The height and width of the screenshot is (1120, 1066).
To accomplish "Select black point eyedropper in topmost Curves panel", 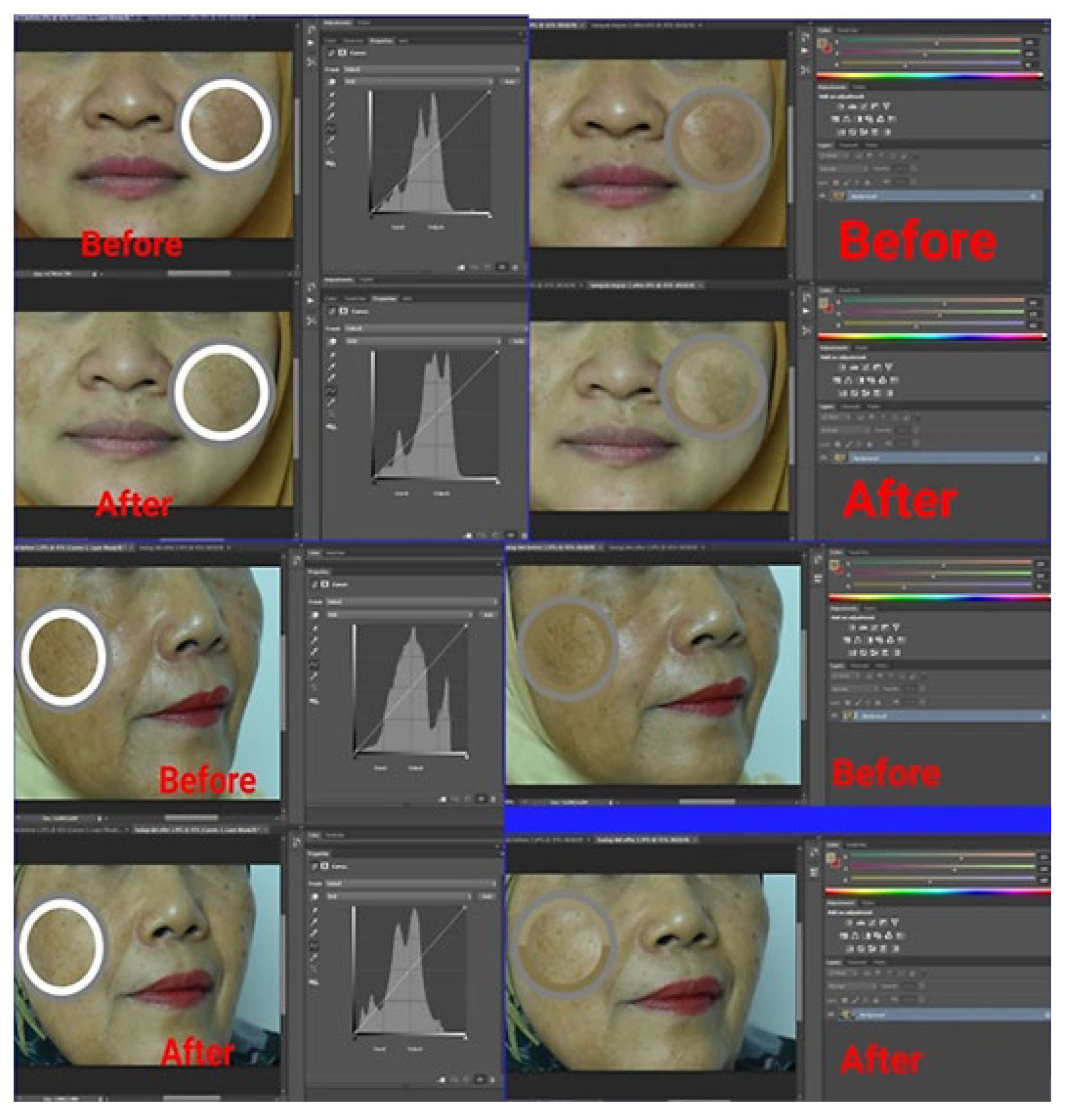I will [332, 95].
